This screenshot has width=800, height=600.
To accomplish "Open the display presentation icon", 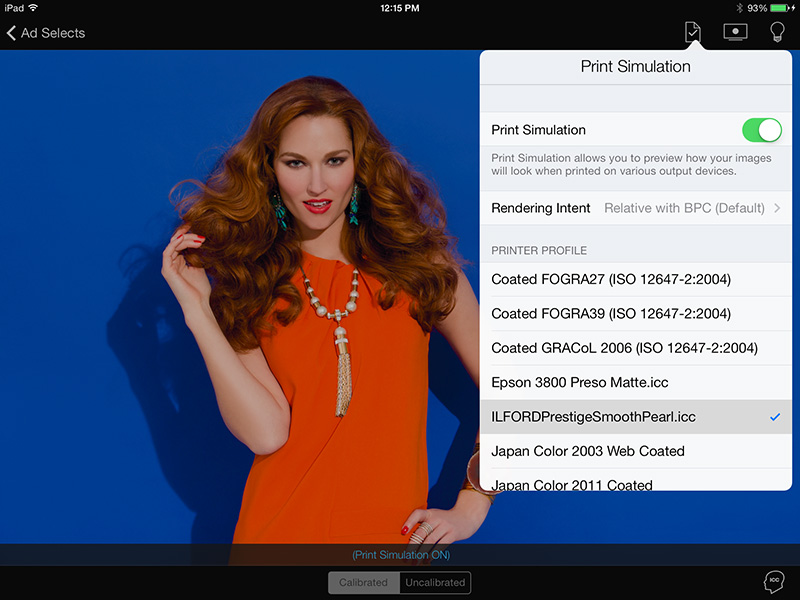I will tap(735, 32).
